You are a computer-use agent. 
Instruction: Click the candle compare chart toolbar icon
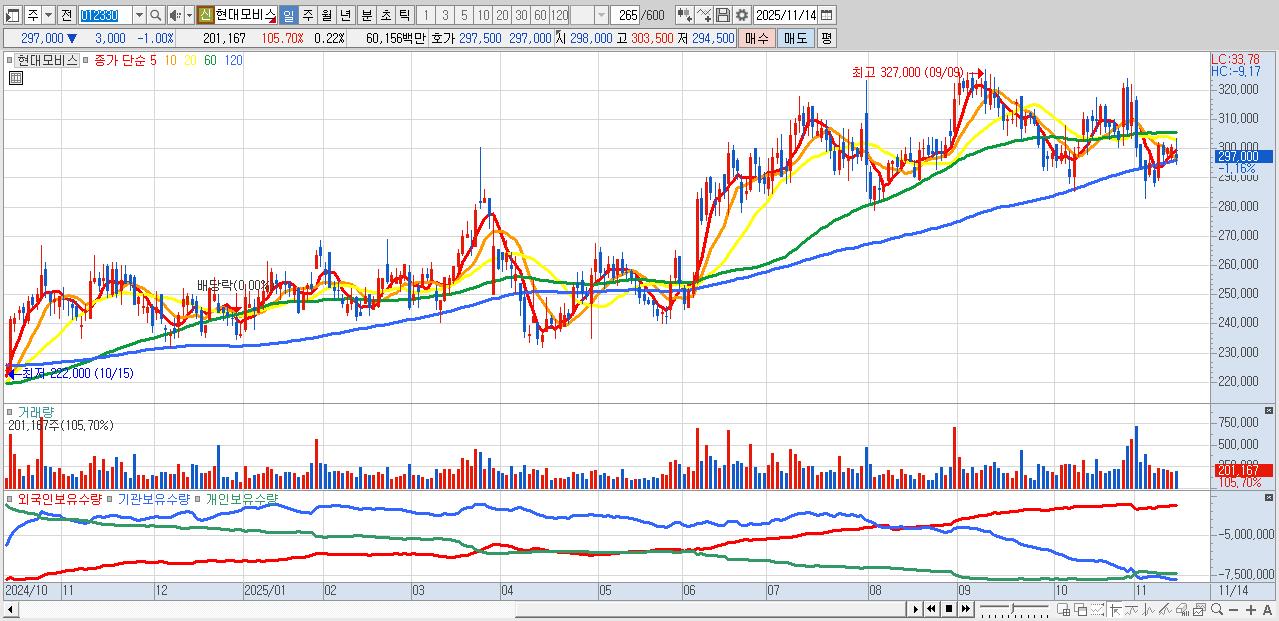pos(685,15)
